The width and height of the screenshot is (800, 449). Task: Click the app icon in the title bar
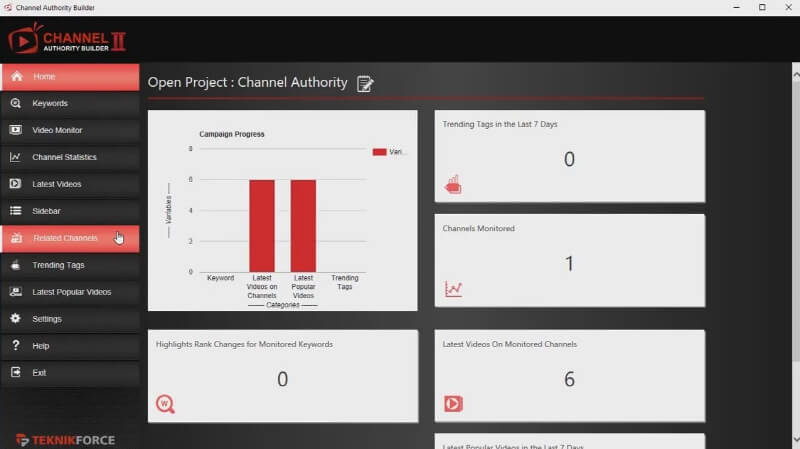pos(8,8)
